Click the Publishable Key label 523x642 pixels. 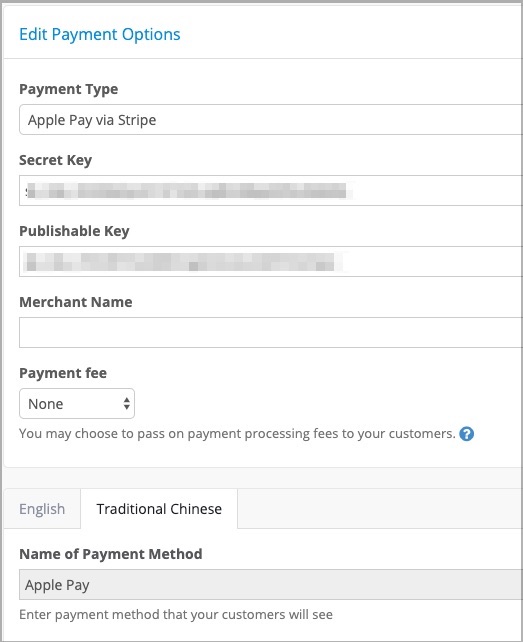click(x=74, y=231)
